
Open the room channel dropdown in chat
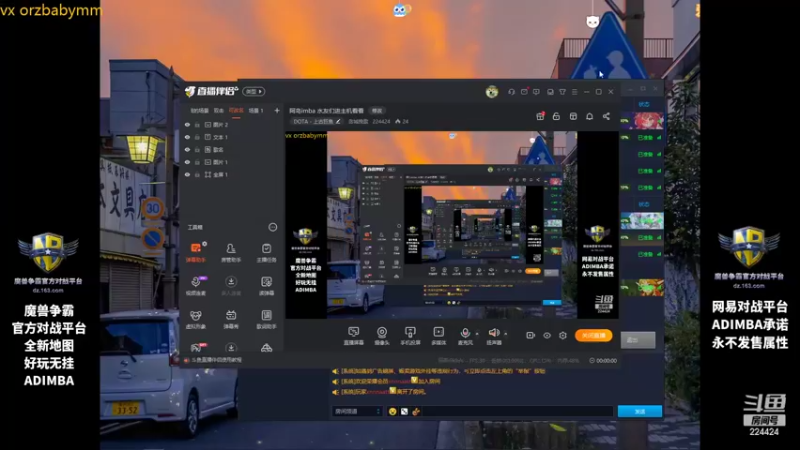pyautogui.click(x=357, y=411)
